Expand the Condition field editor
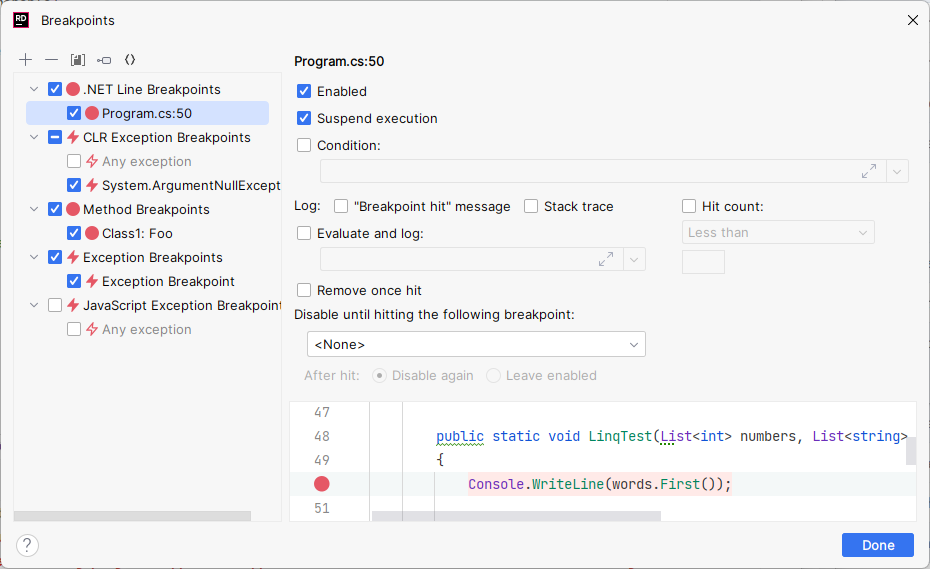Viewport: 930px width, 569px height. [869, 171]
